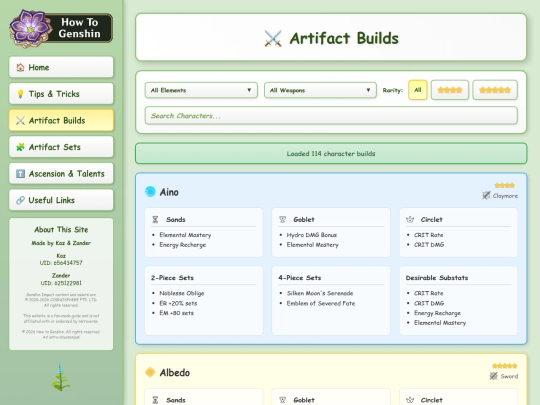
Task: Click Zander's UID number
Action: [x=61, y=283]
